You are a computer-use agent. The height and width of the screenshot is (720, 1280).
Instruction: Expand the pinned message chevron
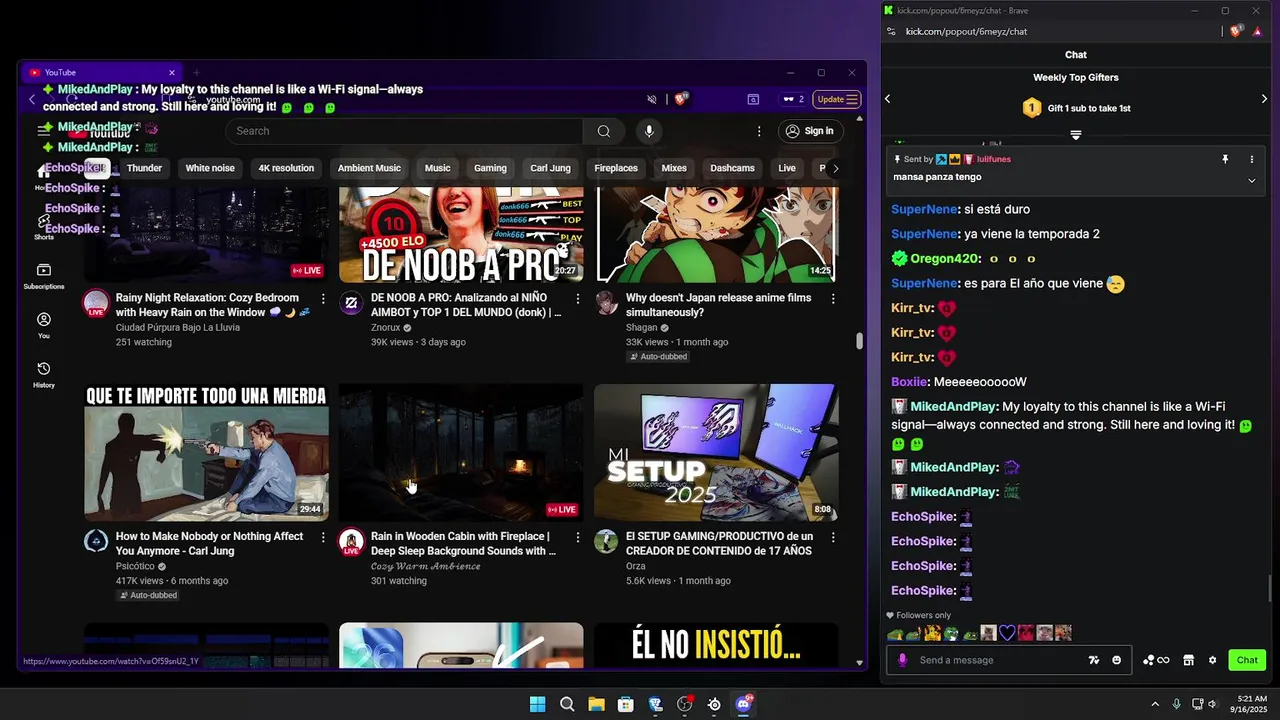[x=1251, y=180]
